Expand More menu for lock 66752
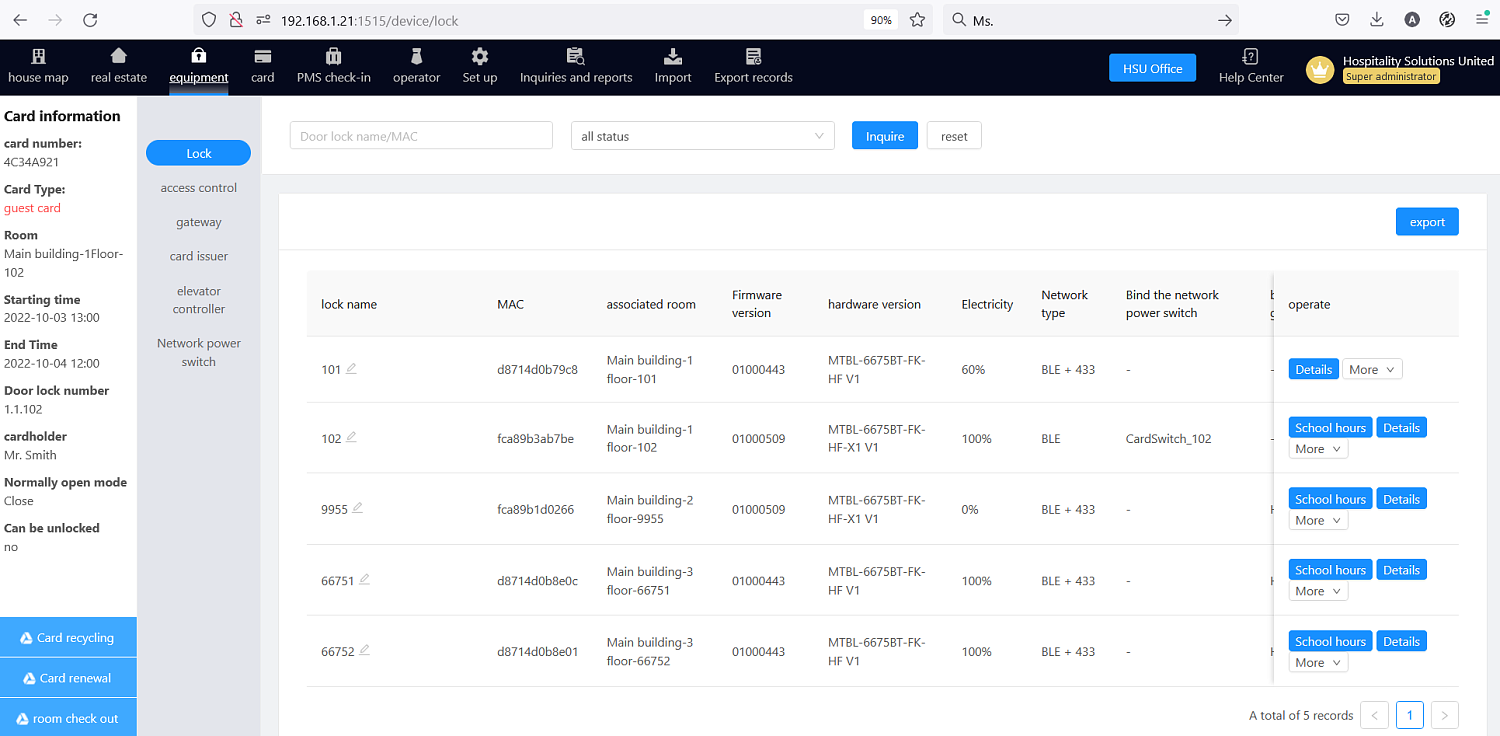The image size is (1500, 736). pos(1318,662)
